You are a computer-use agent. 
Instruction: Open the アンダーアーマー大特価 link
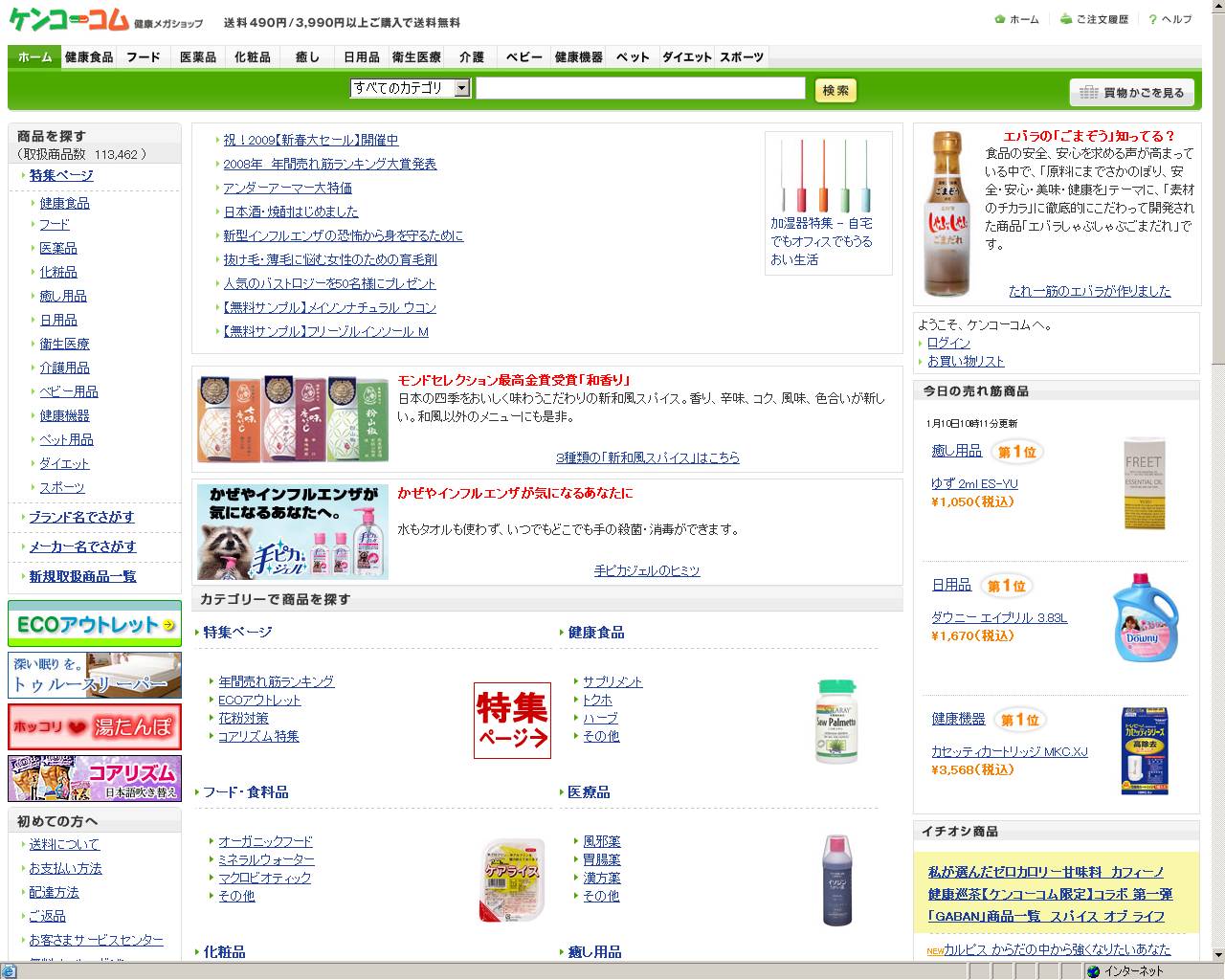(288, 188)
